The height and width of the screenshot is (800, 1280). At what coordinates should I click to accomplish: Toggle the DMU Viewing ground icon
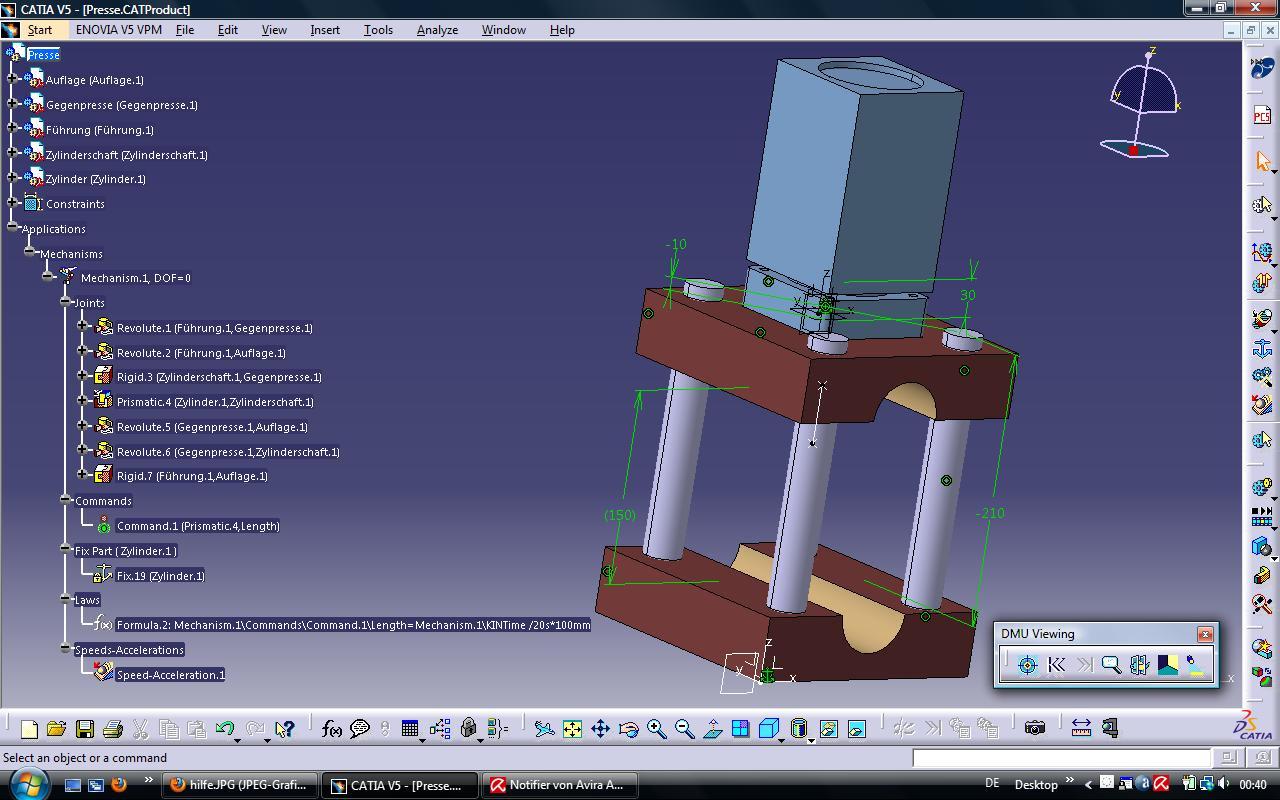tap(1167, 665)
